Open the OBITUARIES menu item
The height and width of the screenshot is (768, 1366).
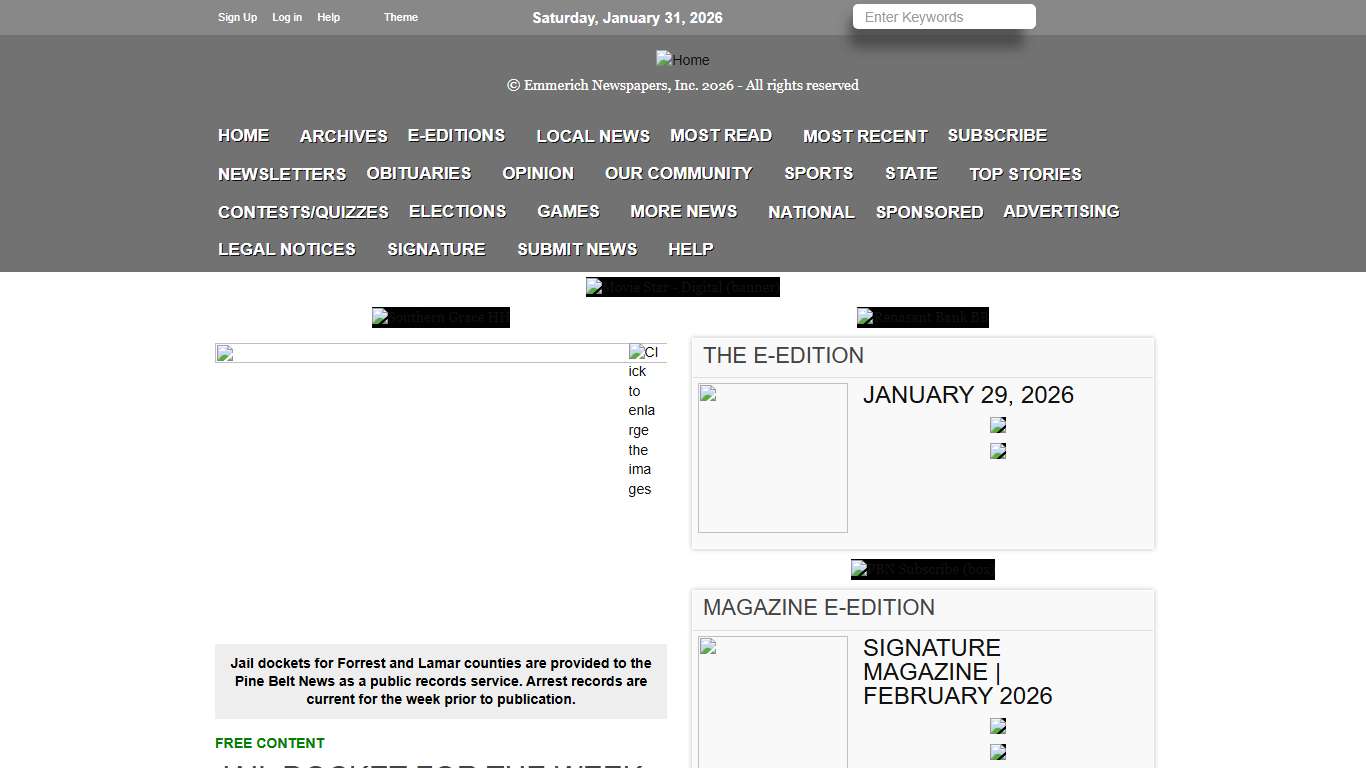click(418, 173)
